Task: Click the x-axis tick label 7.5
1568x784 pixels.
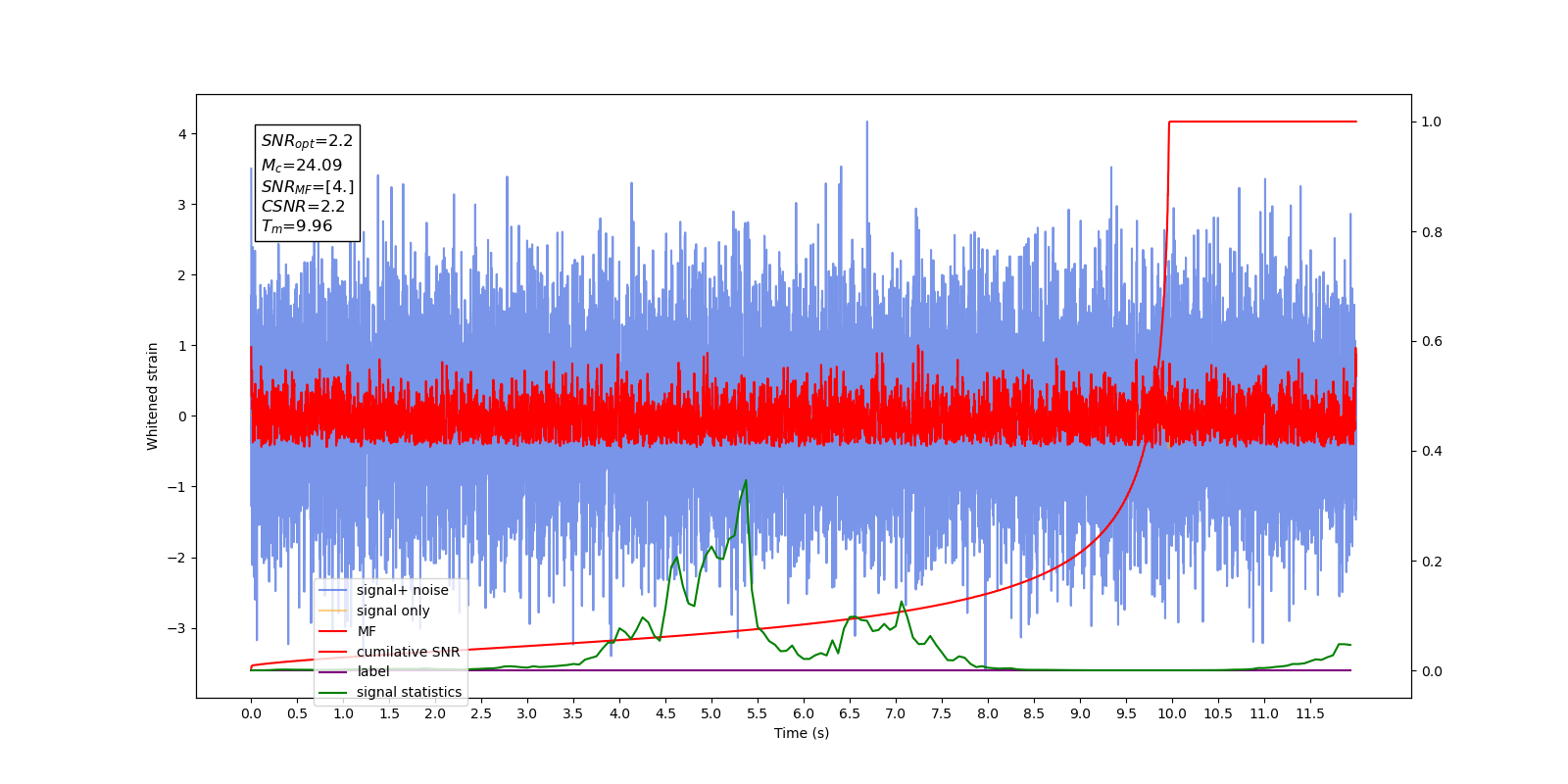Action: click(942, 713)
